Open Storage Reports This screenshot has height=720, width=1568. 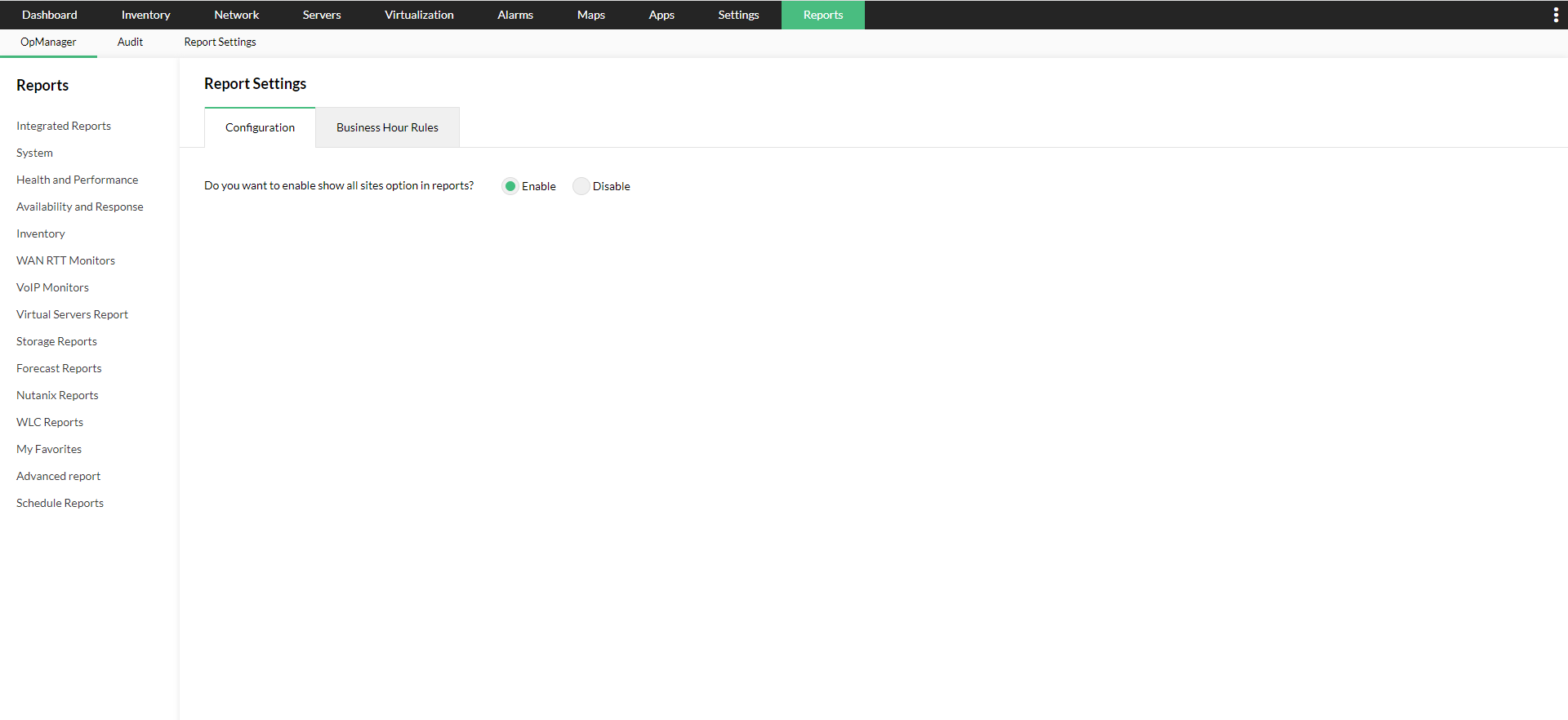pyautogui.click(x=56, y=341)
